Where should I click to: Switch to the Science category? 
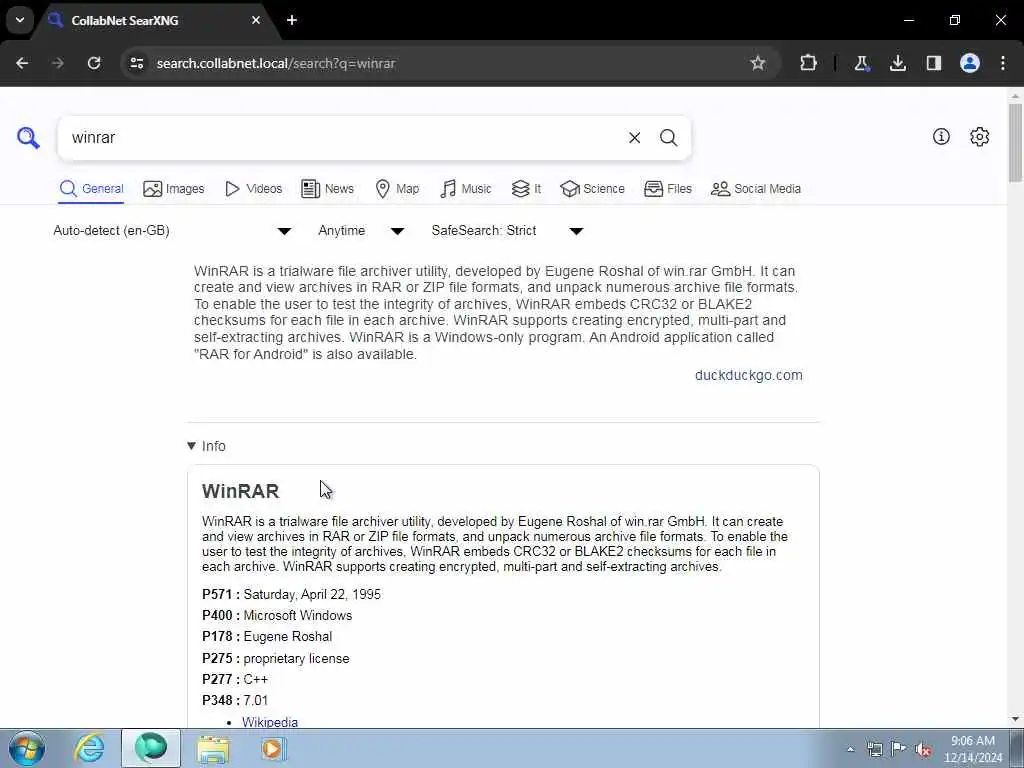(592, 189)
